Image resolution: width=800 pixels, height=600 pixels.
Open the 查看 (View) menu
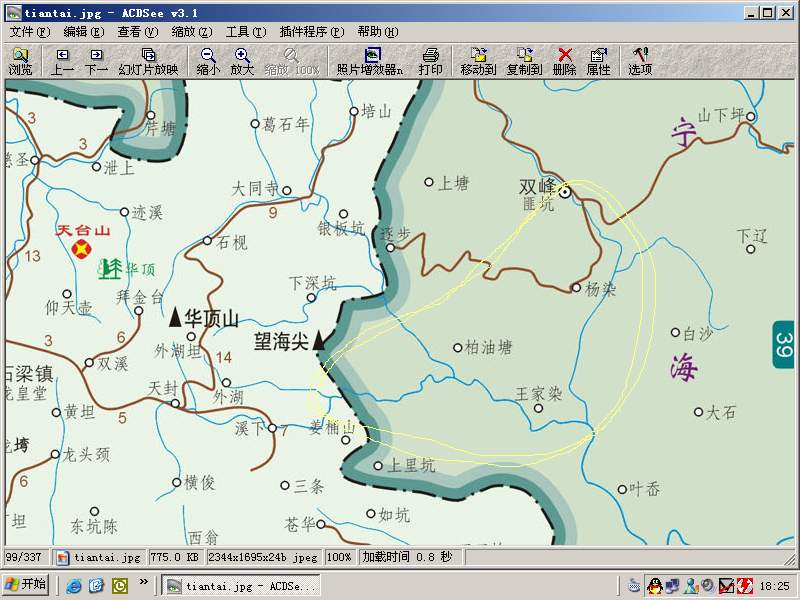136,32
